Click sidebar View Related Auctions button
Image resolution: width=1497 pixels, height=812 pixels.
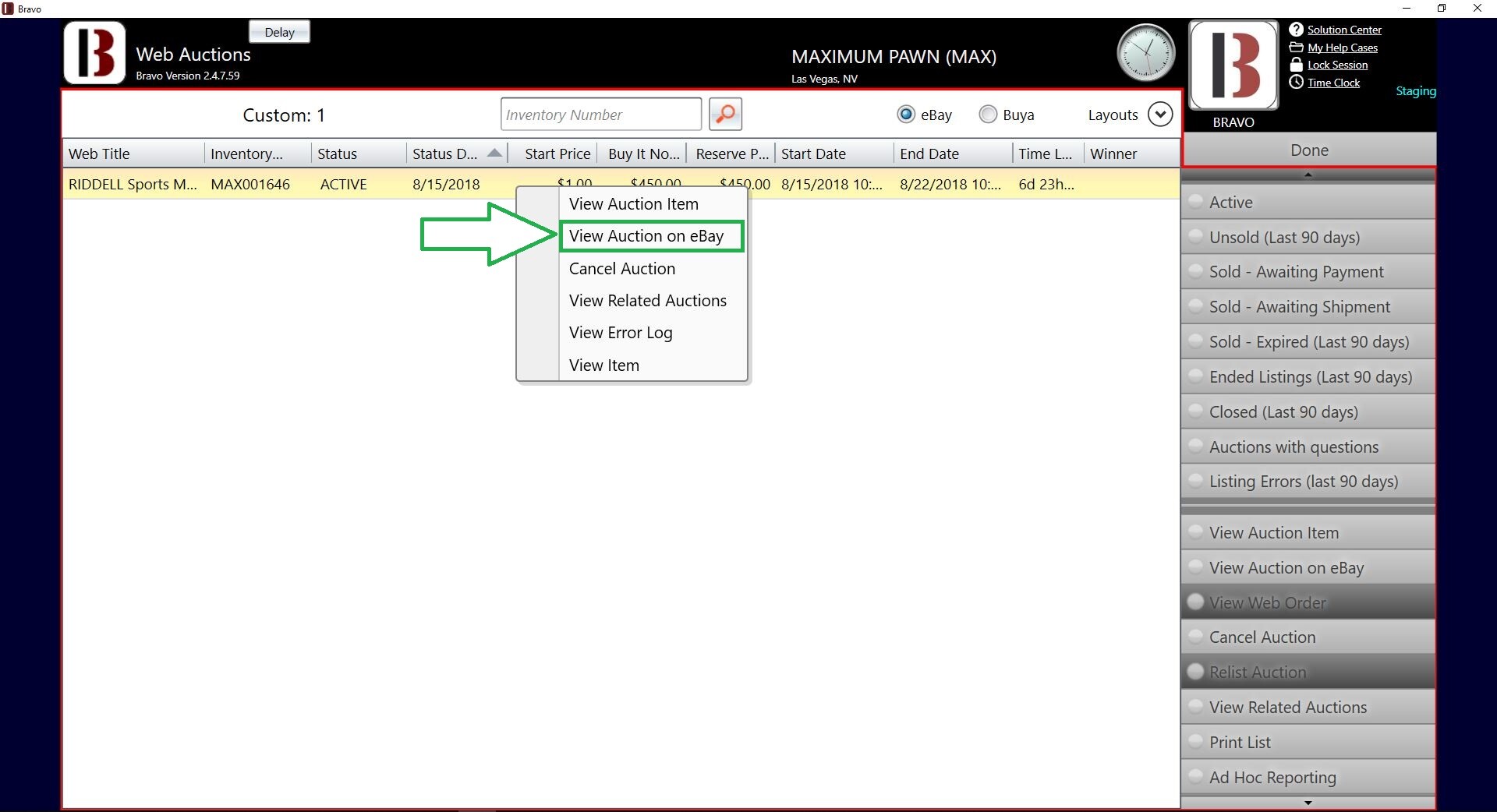[x=1308, y=708]
